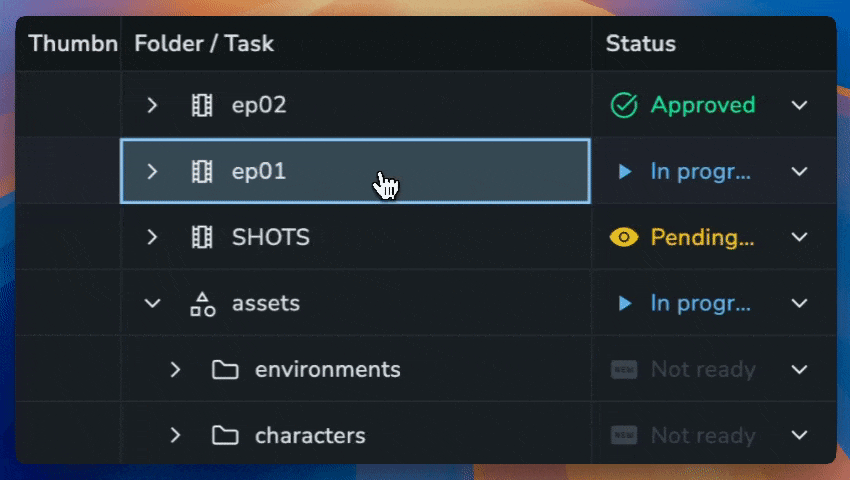Select the characters folder name
Screen dimensions: 850x480
coord(310,436)
